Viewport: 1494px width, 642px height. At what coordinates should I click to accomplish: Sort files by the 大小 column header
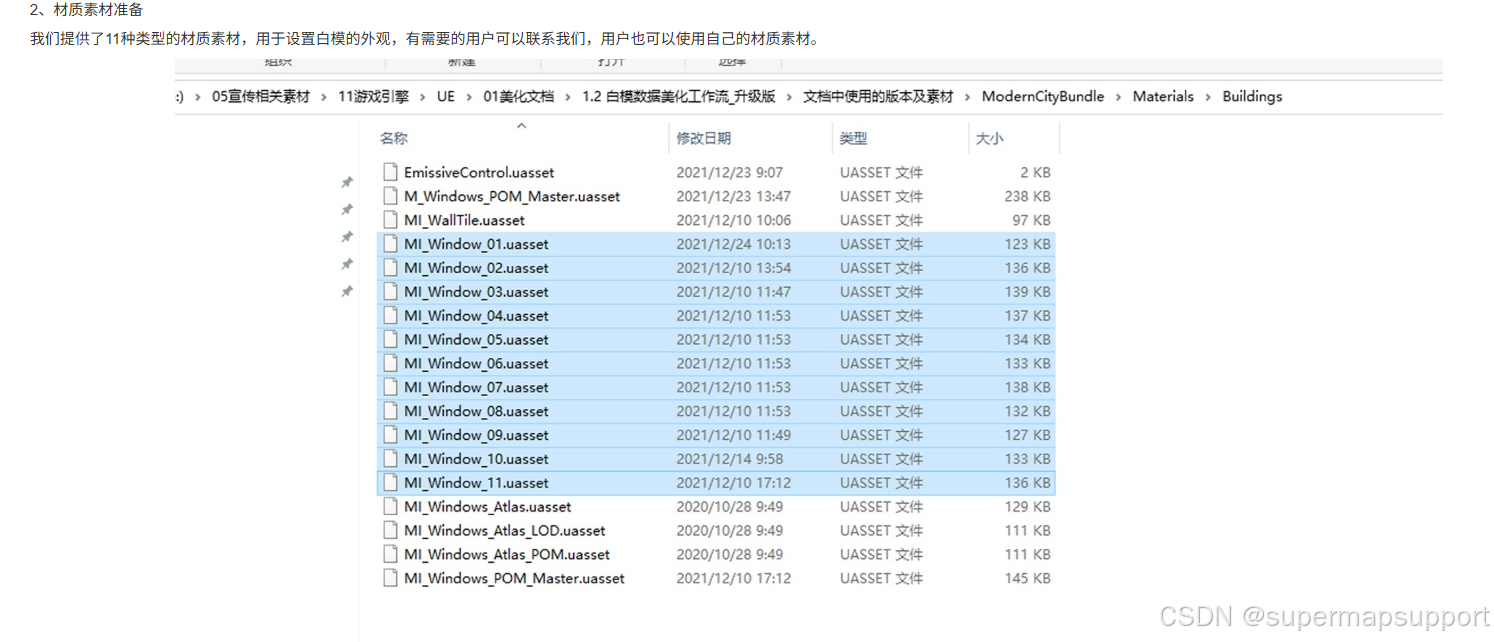pos(989,139)
